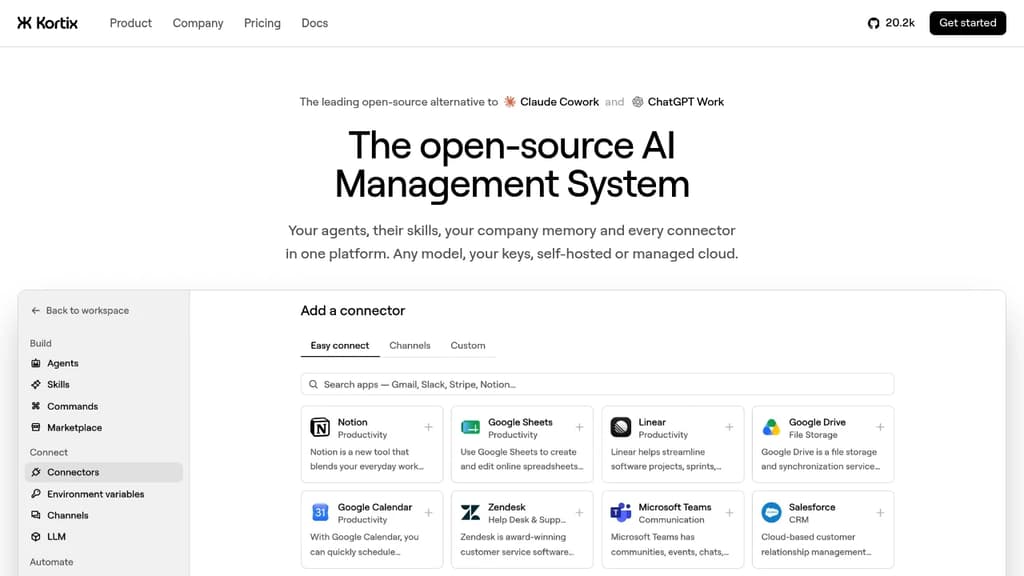The width and height of the screenshot is (1024, 576).
Task: Add the Google Drive connector with plus
Action: (880, 427)
